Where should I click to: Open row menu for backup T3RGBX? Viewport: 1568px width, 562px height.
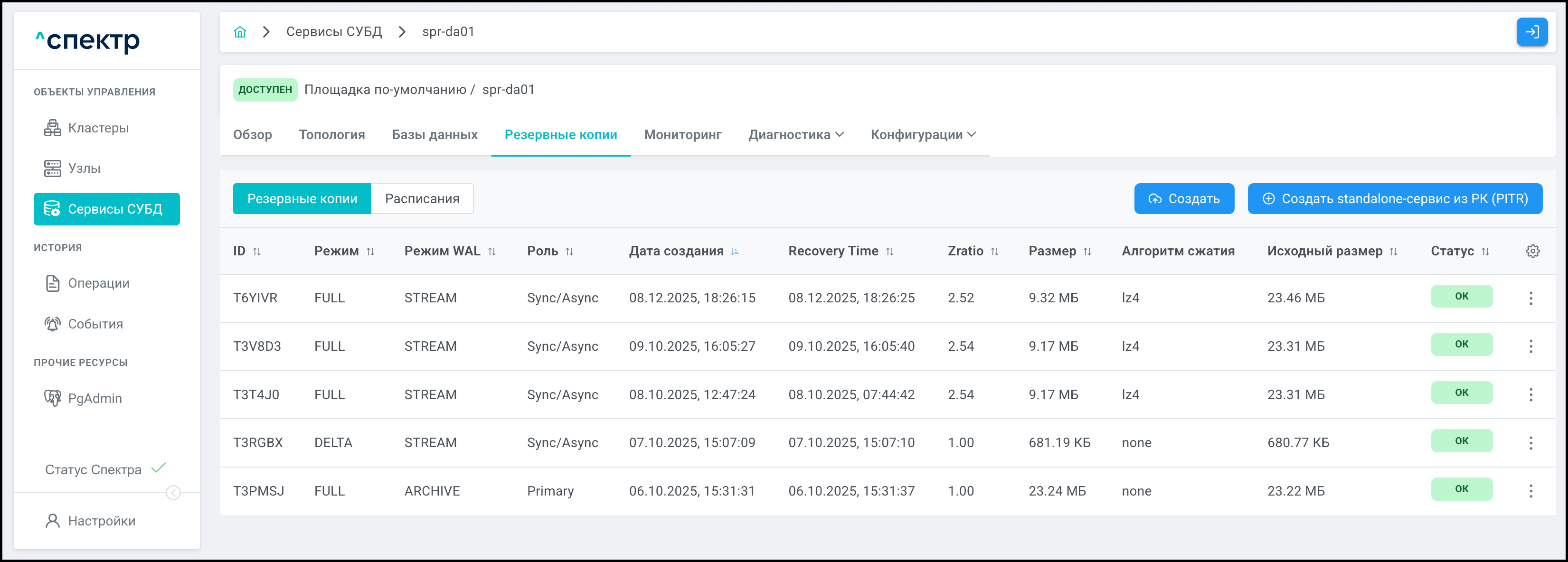tap(1531, 443)
